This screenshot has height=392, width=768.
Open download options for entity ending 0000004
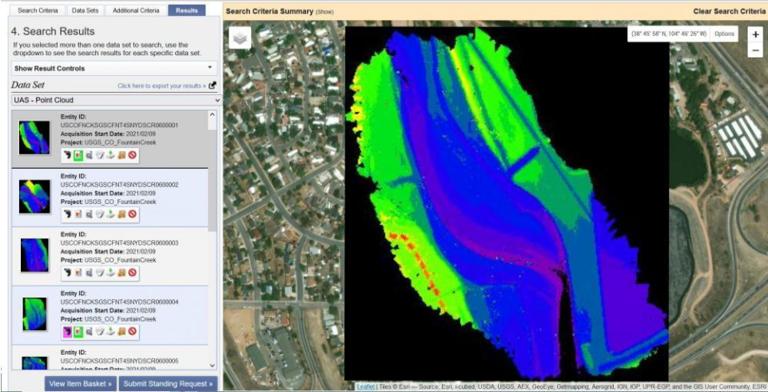pyautogui.click(x=110, y=332)
